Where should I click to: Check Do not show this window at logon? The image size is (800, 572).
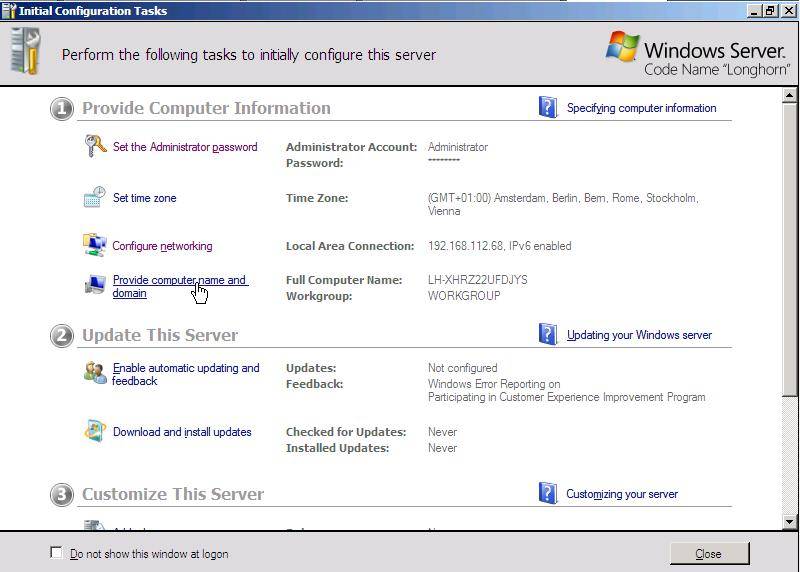pyautogui.click(x=56, y=553)
